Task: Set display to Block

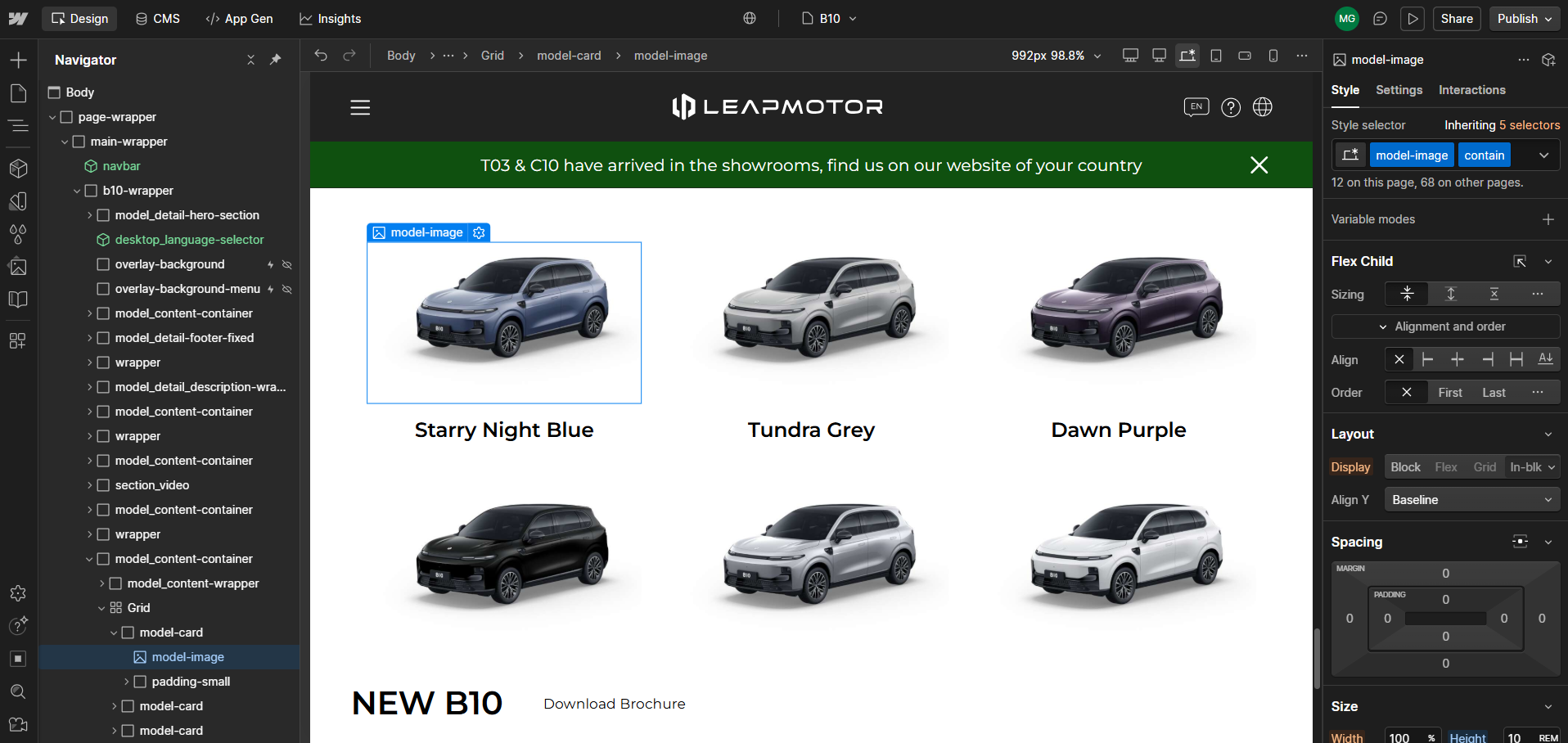Action: tap(1405, 467)
